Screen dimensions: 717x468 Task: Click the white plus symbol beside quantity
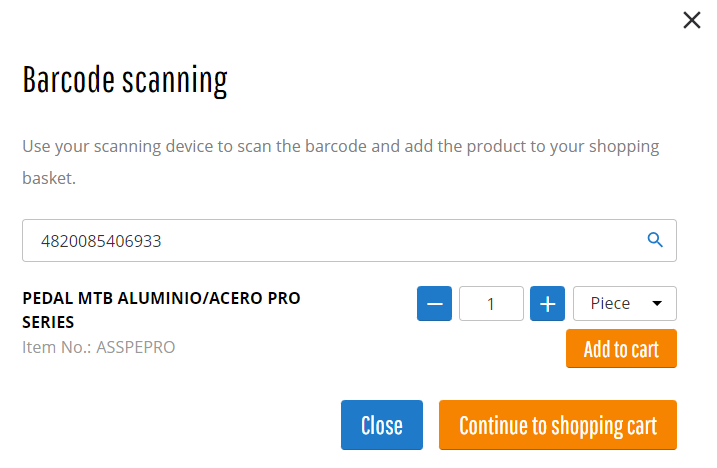(547, 304)
